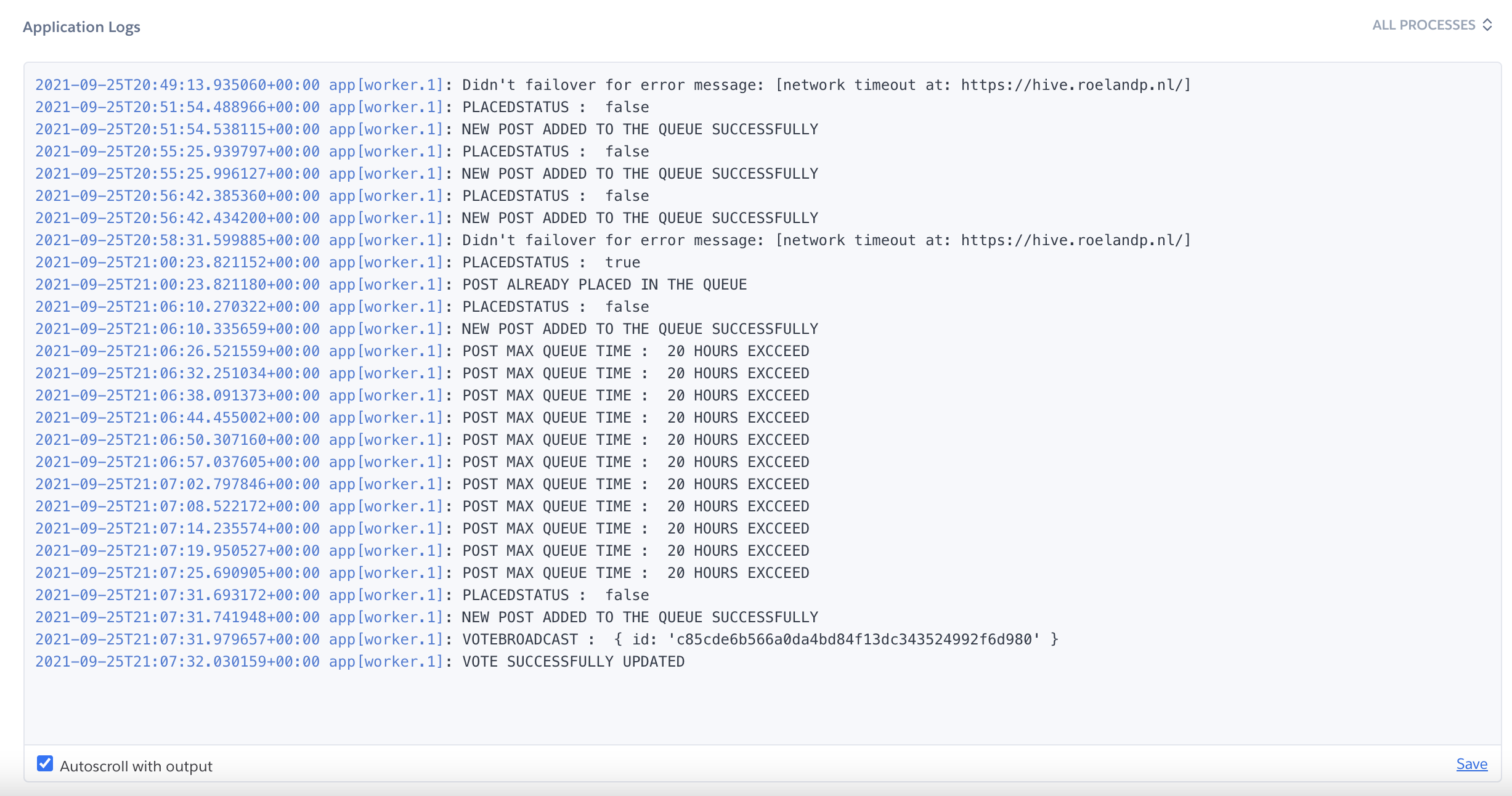The width and height of the screenshot is (1512, 796).
Task: Click the Save link
Action: coord(1472,764)
